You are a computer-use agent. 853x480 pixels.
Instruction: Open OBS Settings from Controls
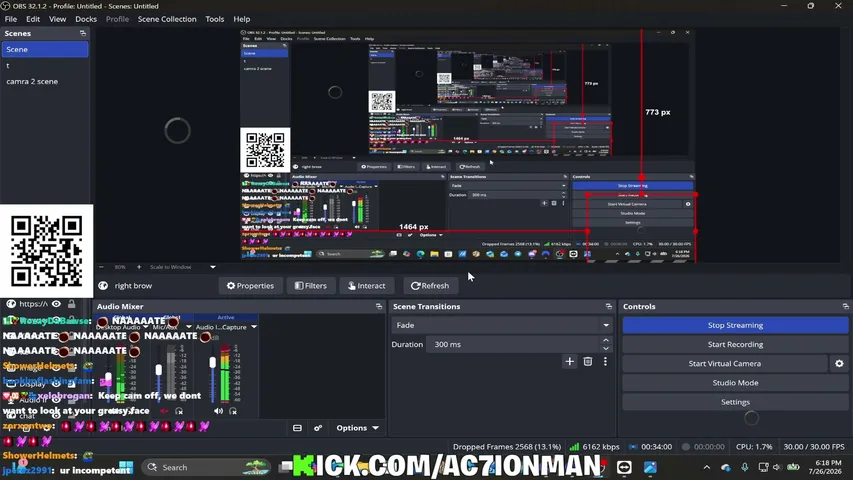click(735, 402)
